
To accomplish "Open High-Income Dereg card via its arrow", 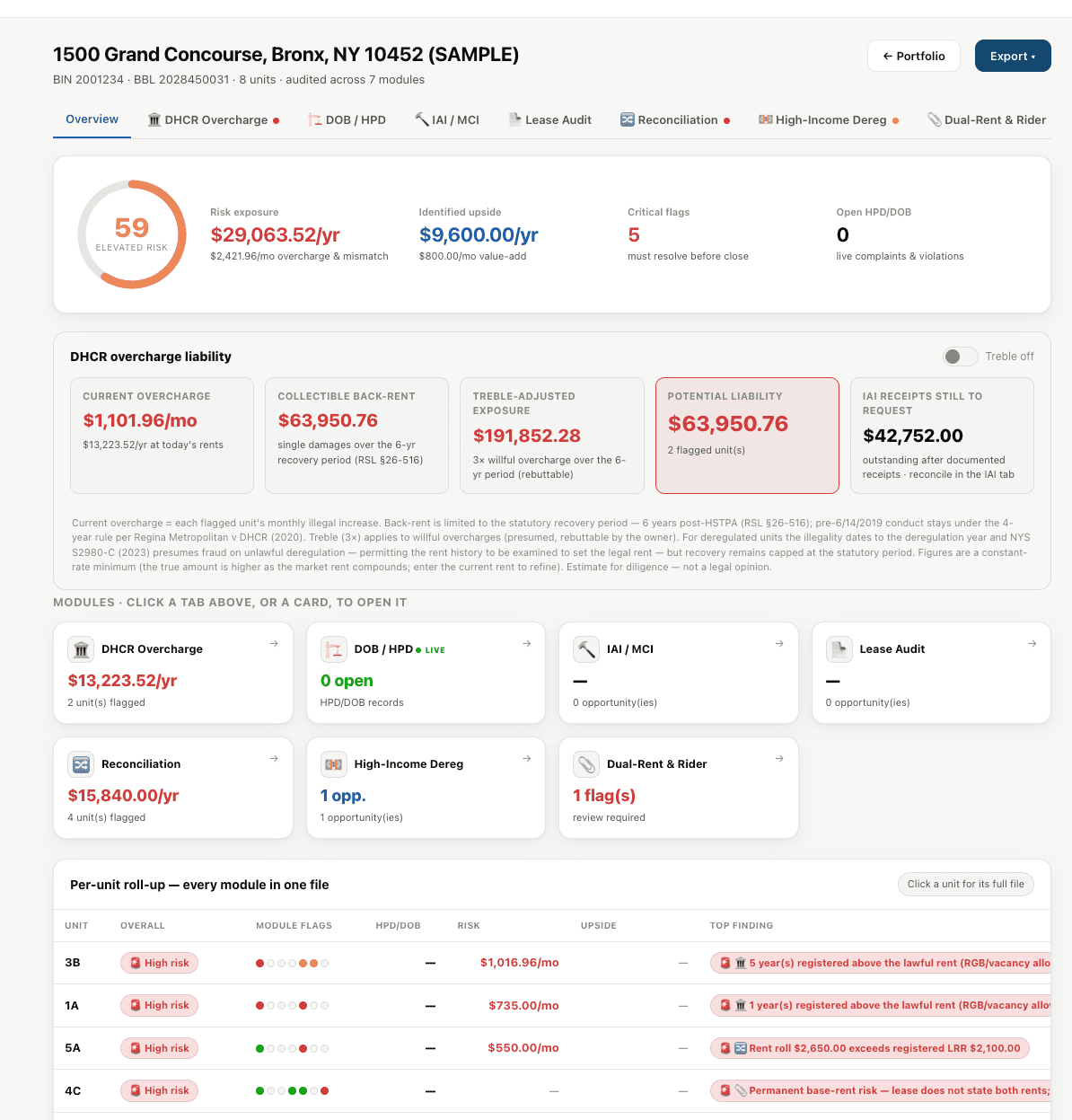I will [x=527, y=758].
